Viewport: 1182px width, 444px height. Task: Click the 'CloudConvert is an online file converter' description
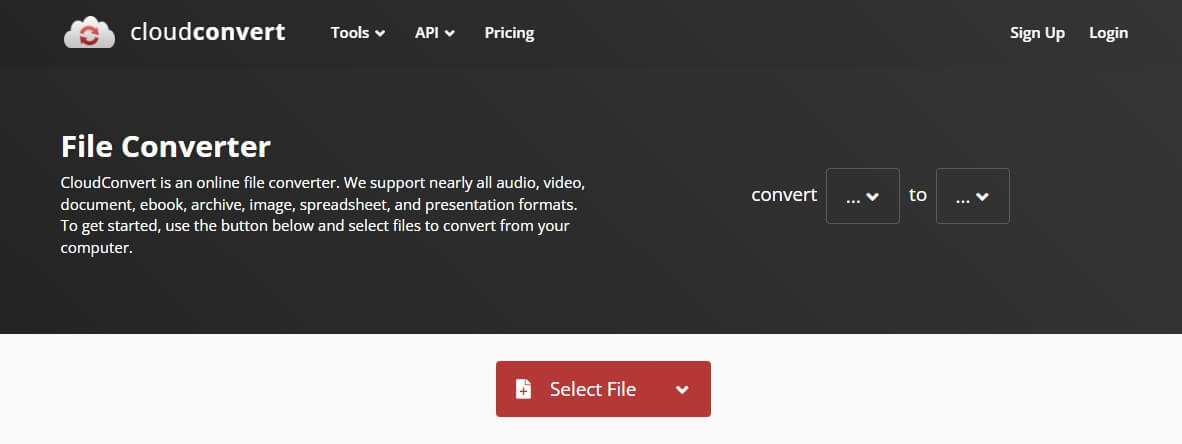(323, 216)
